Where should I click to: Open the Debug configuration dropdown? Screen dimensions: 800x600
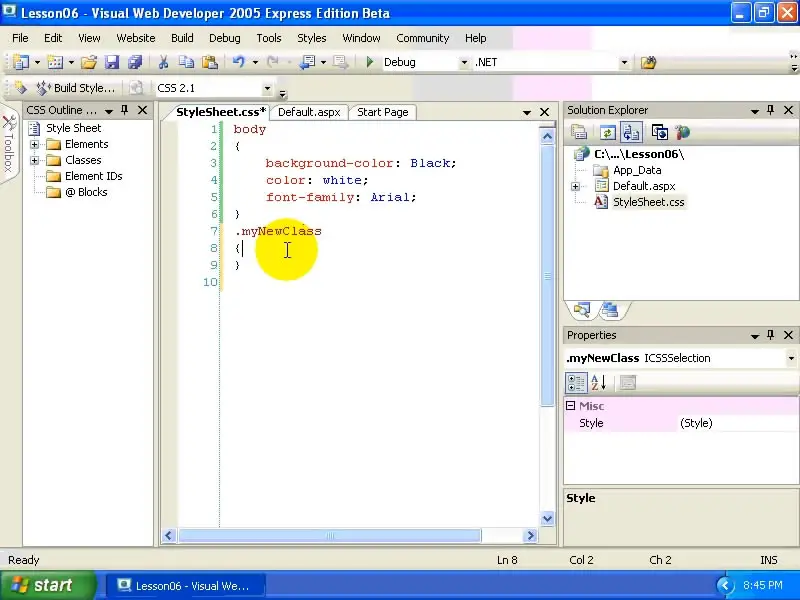click(464, 62)
